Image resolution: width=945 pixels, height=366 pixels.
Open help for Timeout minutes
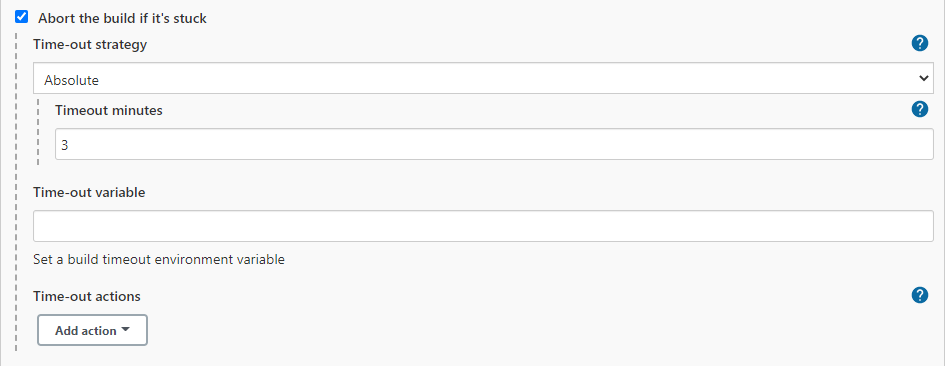(x=920, y=109)
